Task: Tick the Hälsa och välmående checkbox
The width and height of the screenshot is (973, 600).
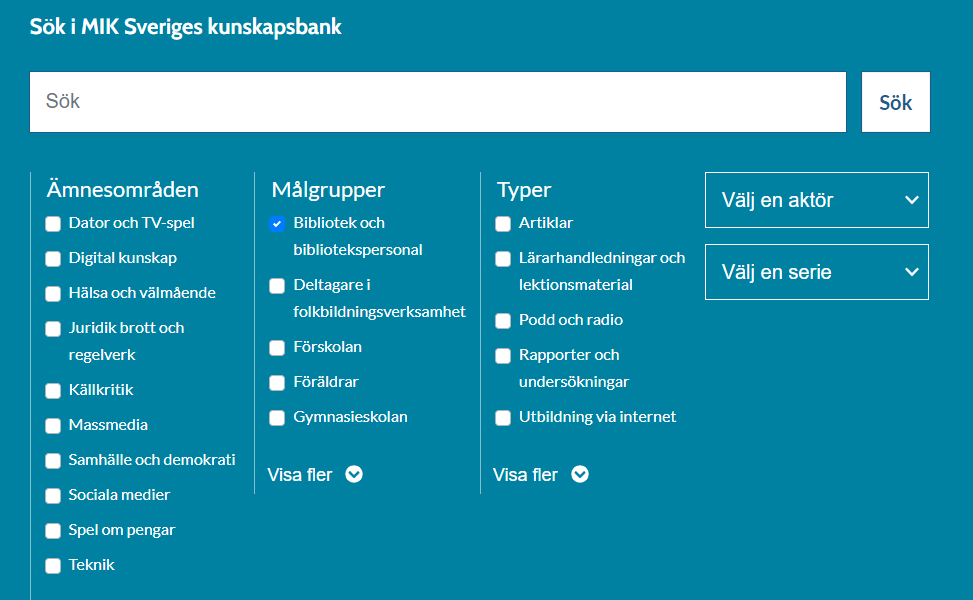Action: [x=53, y=293]
